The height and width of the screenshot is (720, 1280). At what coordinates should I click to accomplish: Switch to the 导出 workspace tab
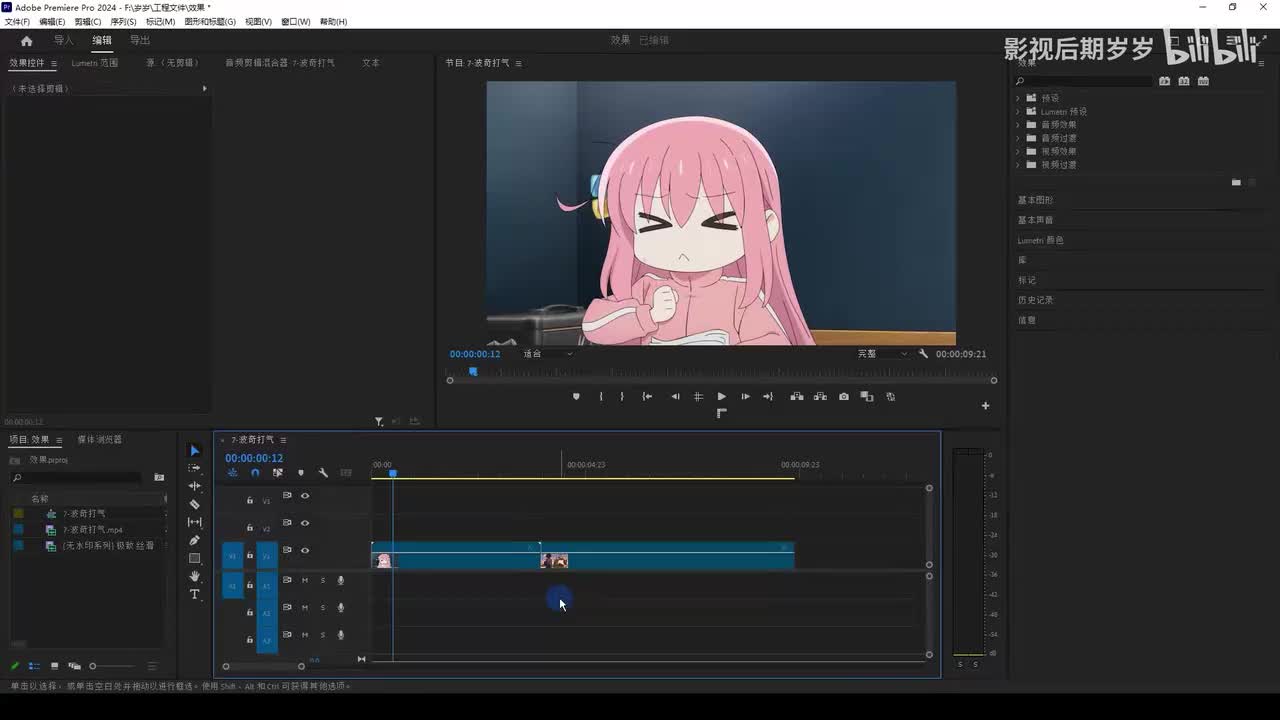(x=140, y=40)
